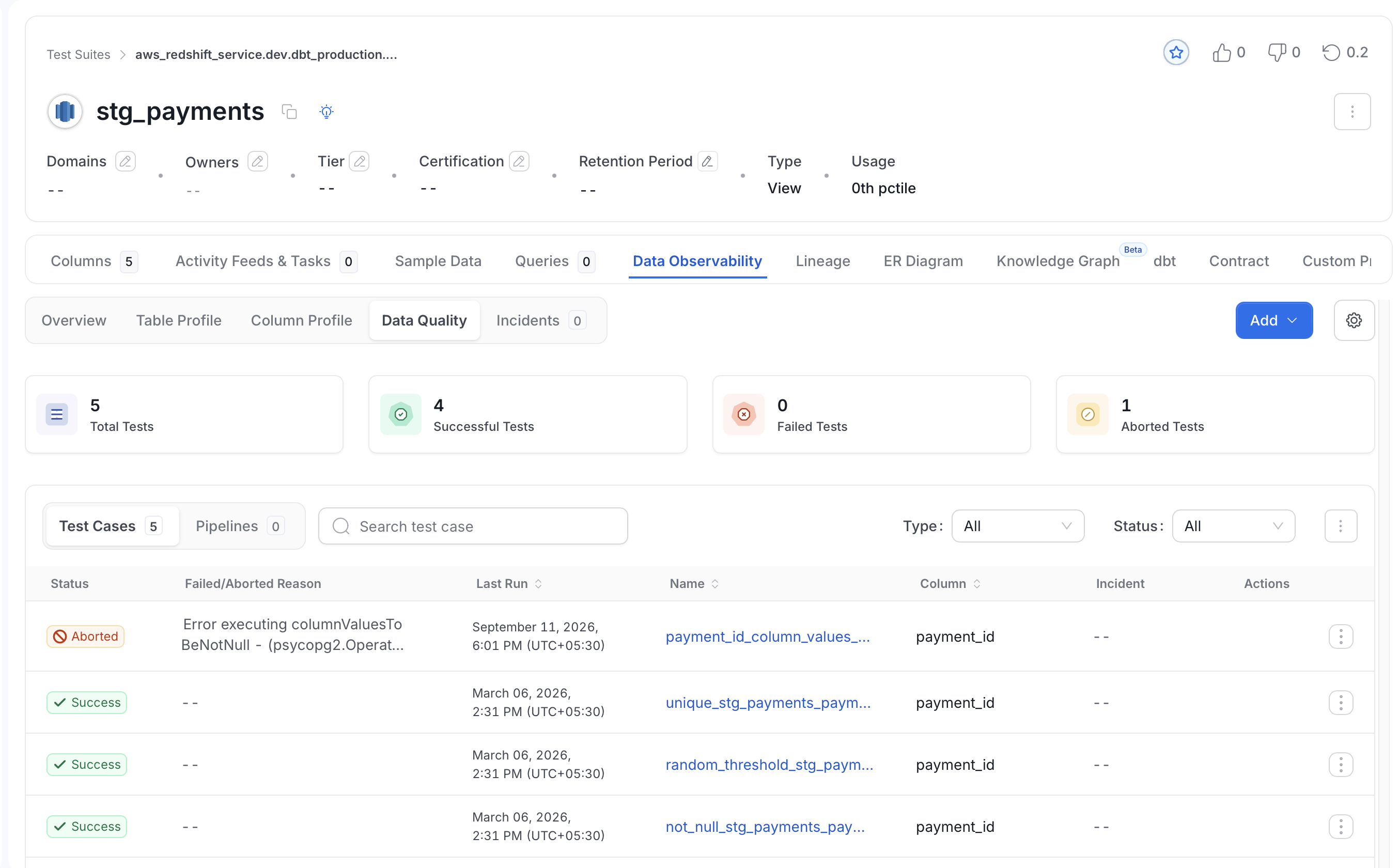Image resolution: width=1399 pixels, height=868 pixels.
Task: Open test case table options menu
Action: coord(1341,526)
